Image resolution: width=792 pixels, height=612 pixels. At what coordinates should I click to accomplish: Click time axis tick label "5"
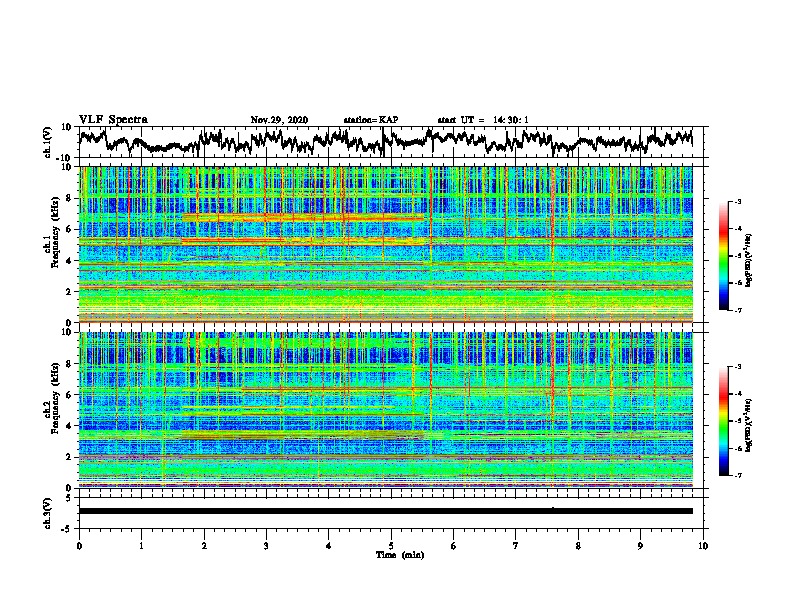pyautogui.click(x=391, y=546)
